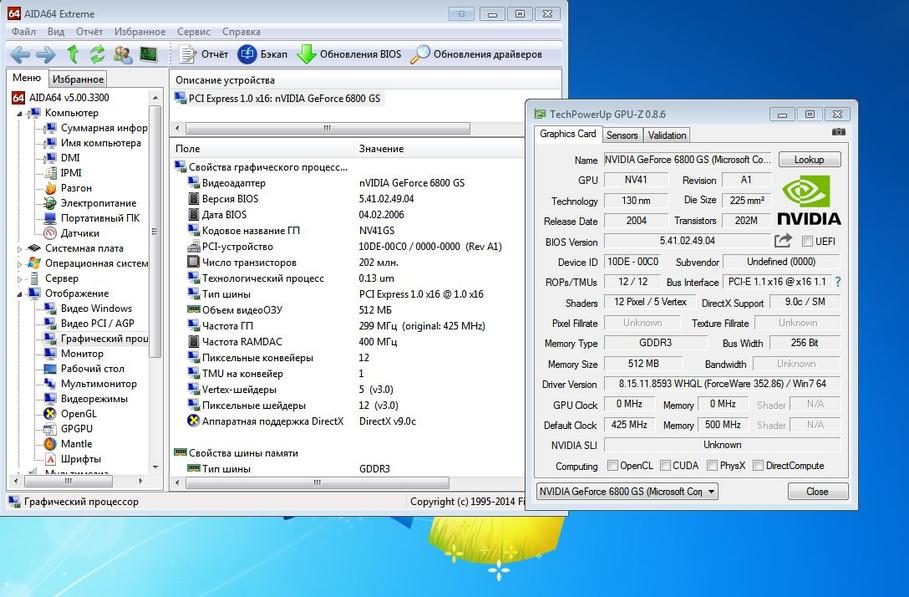Toggle the DirectCompute checkbox
Screen dimensions: 909x597
(758, 465)
